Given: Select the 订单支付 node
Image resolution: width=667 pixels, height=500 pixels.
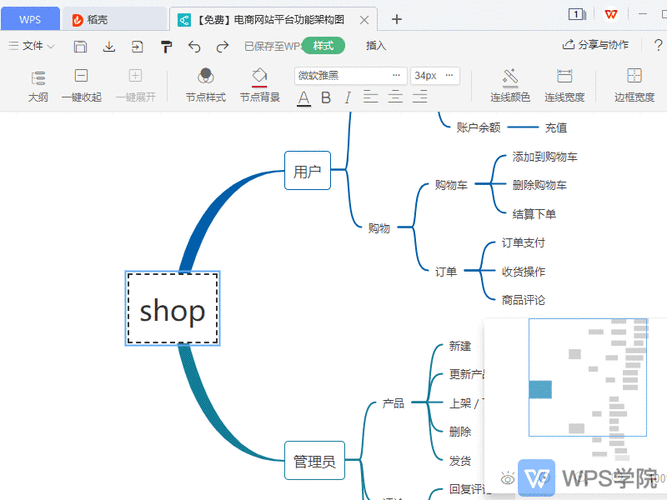Looking at the screenshot, I should tap(523, 243).
